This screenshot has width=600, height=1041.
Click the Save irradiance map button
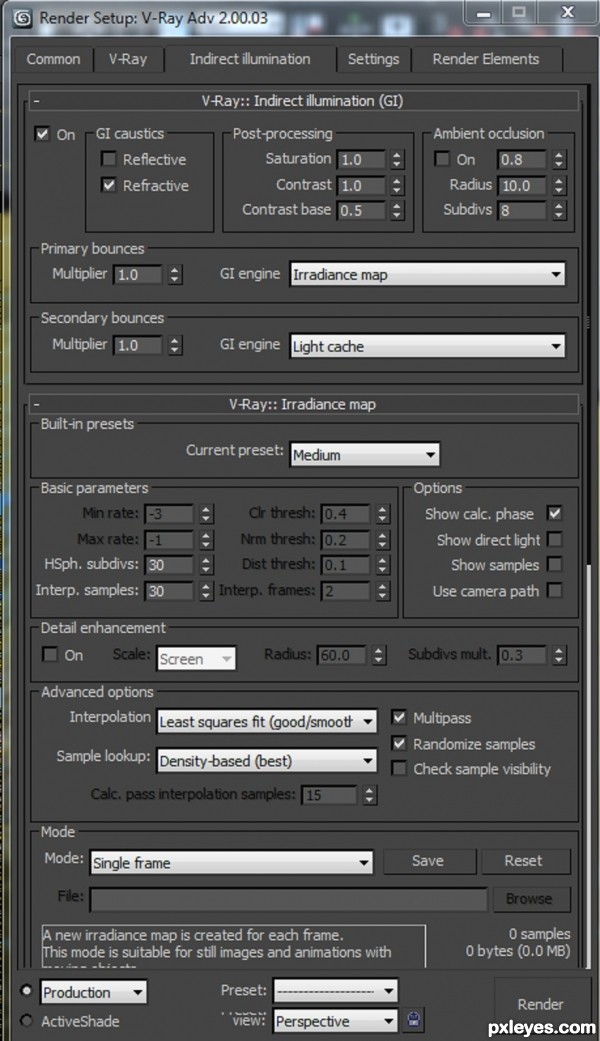429,861
